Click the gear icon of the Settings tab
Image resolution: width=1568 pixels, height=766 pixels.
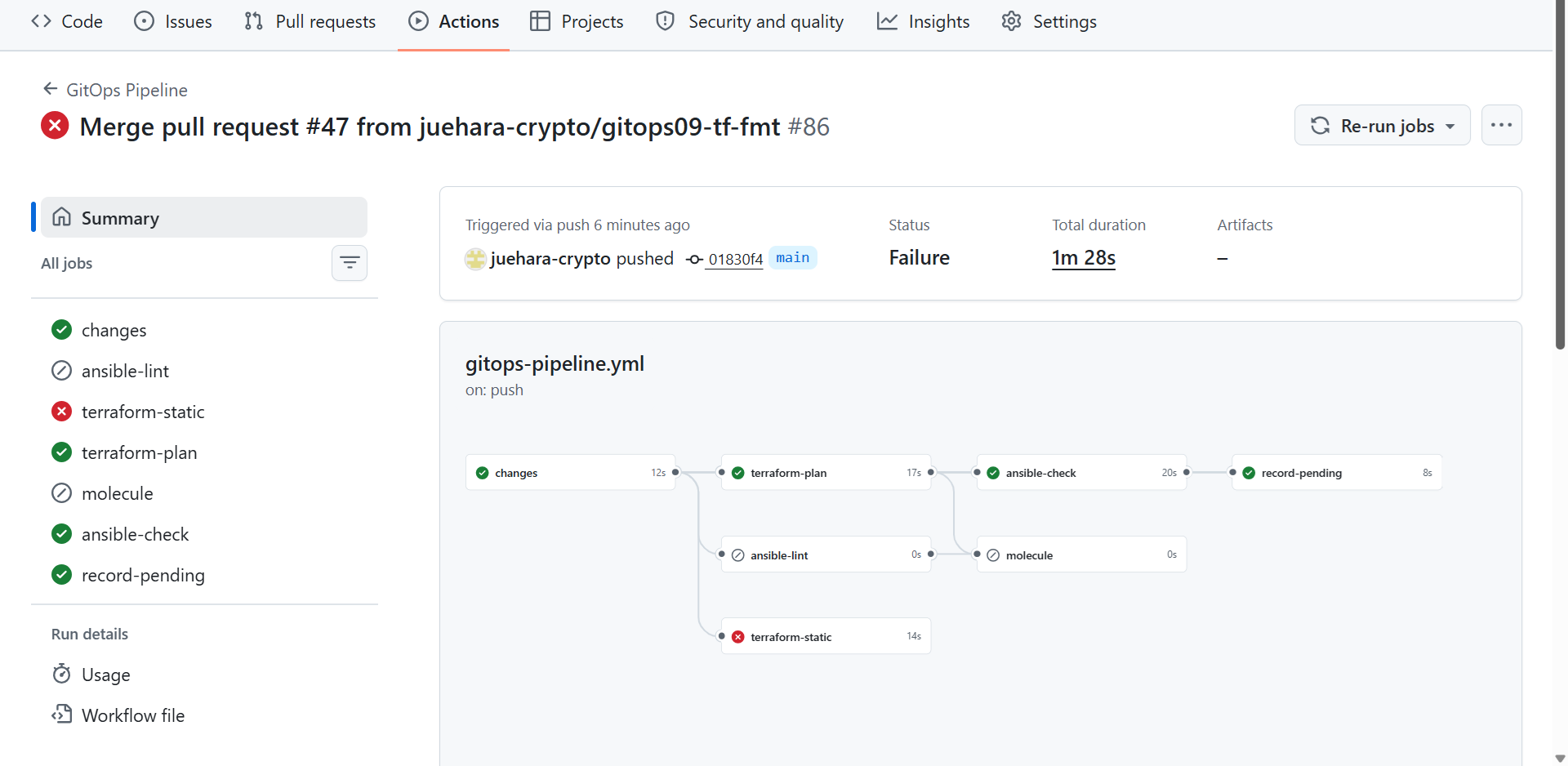[1011, 21]
